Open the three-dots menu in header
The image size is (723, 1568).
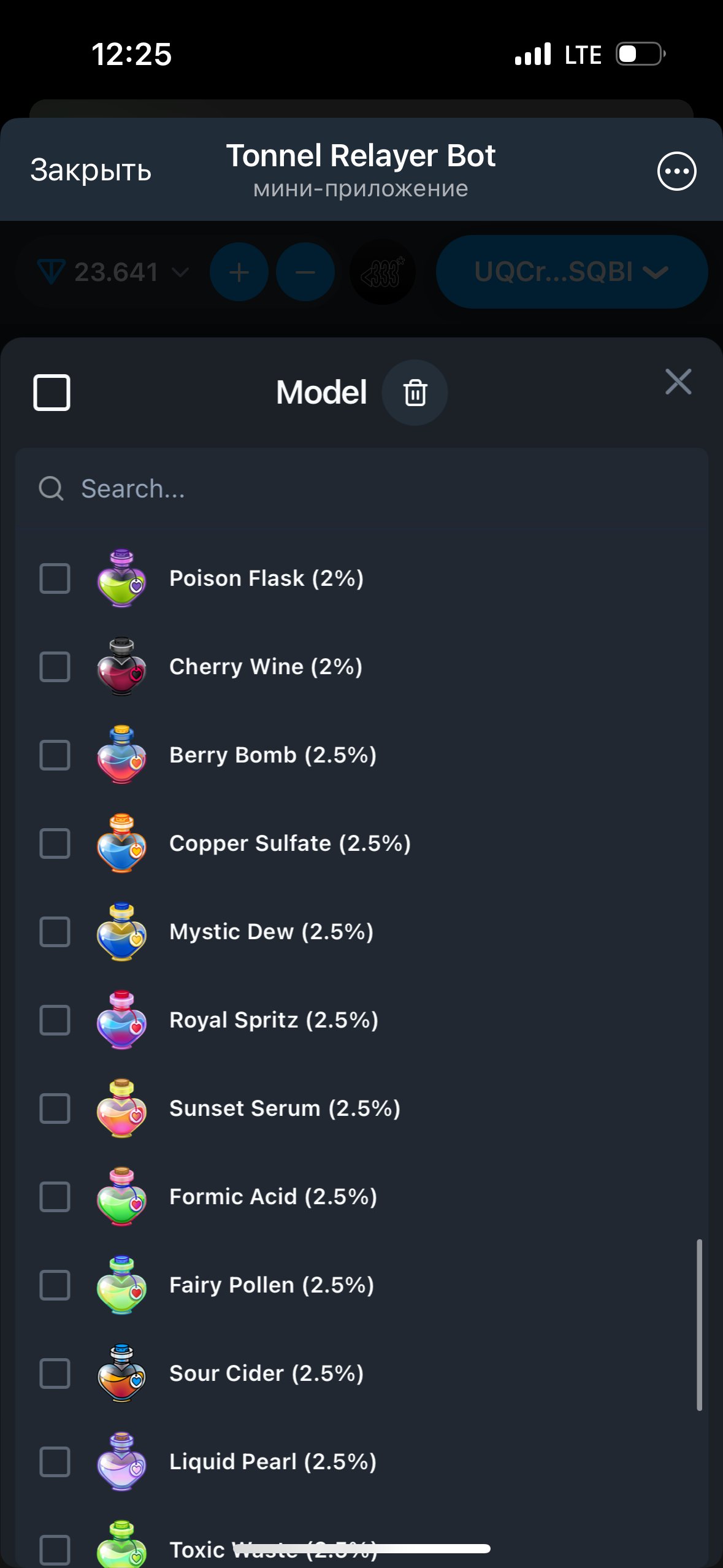click(676, 171)
